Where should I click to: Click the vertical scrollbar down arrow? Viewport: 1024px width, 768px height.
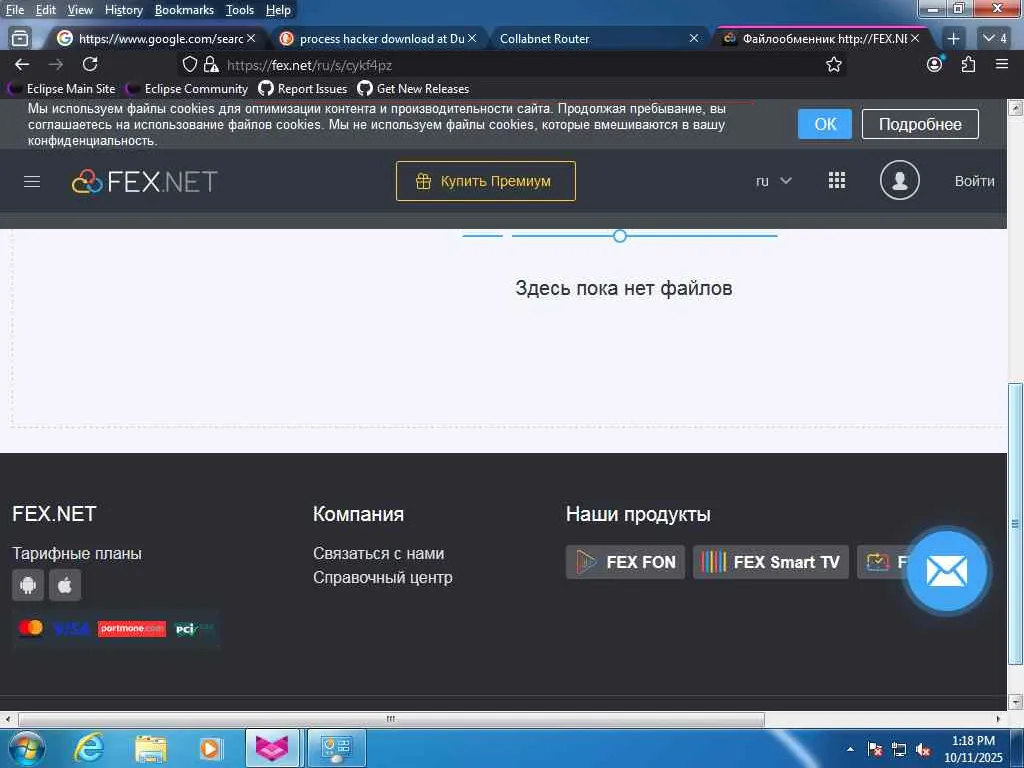[1015, 702]
